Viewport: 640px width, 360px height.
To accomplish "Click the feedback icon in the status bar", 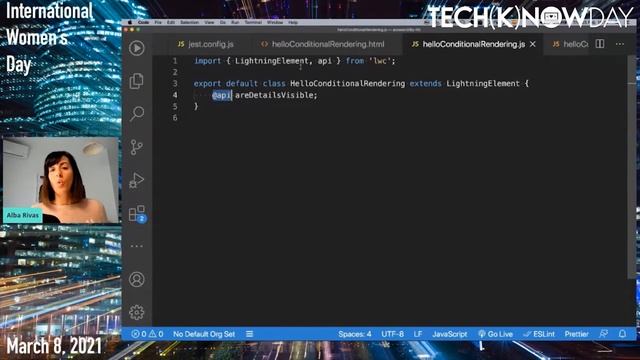I will 603,333.
